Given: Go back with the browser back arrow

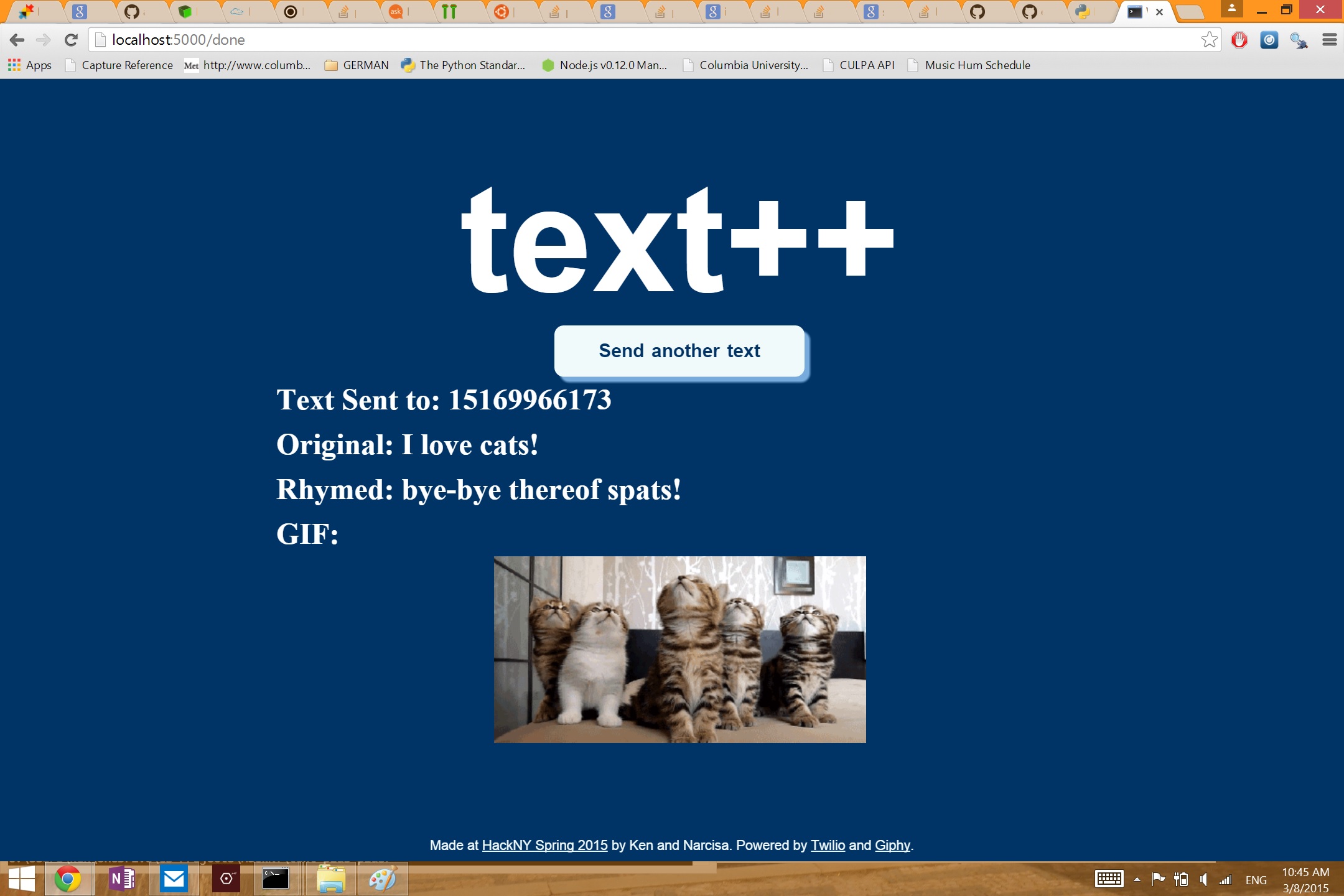Looking at the screenshot, I should click(x=17, y=40).
